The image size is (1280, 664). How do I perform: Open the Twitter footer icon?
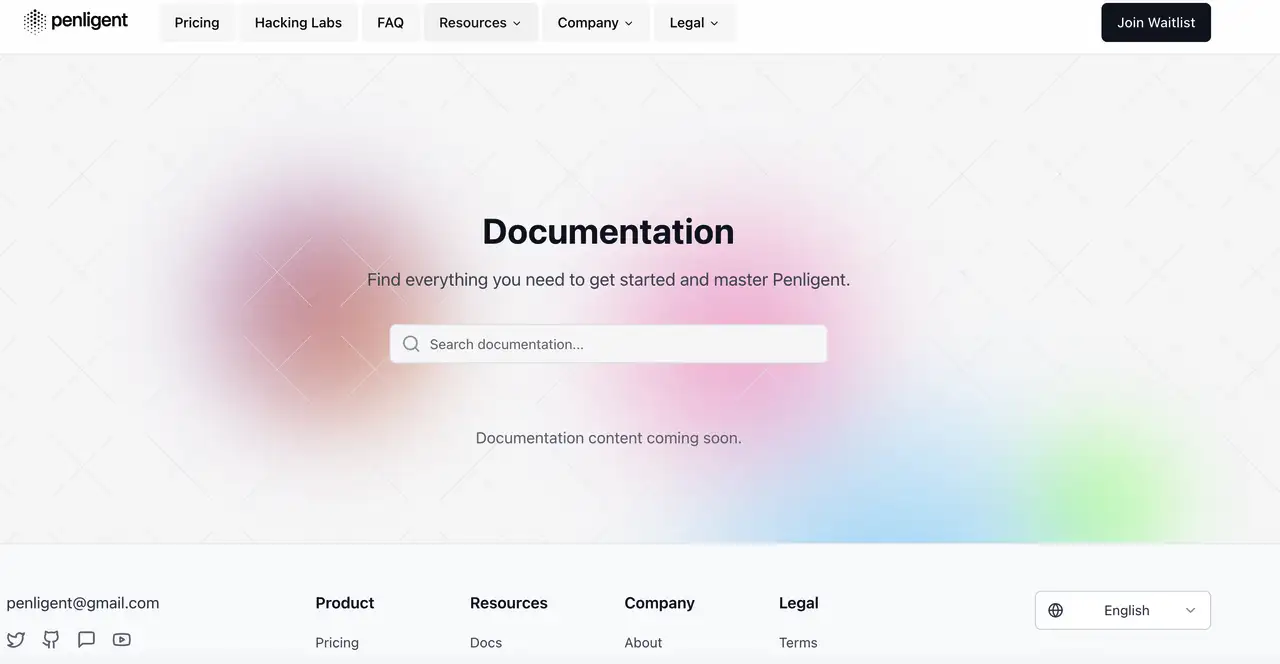pyautogui.click(x=16, y=640)
